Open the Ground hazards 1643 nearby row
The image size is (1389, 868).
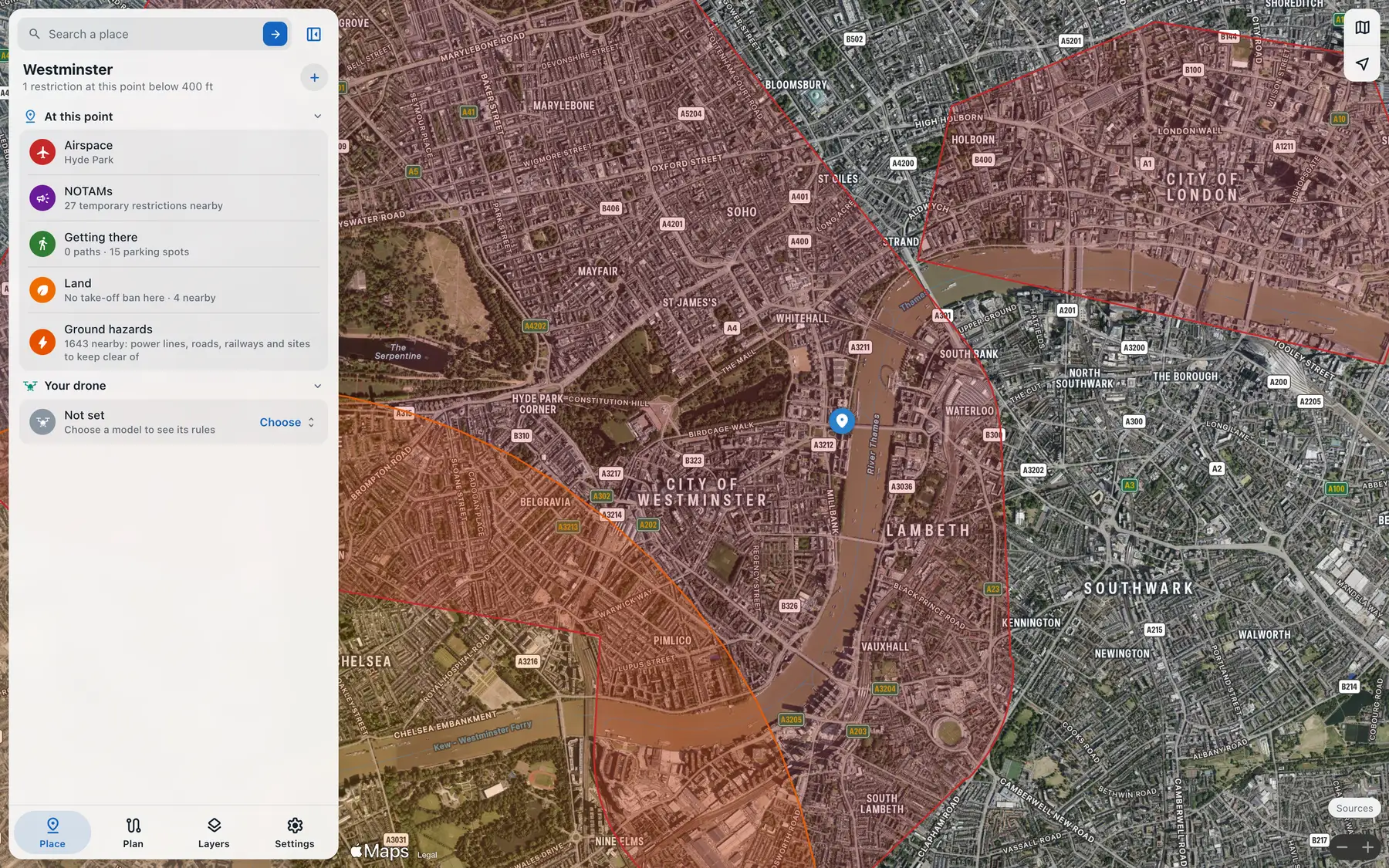click(x=174, y=342)
